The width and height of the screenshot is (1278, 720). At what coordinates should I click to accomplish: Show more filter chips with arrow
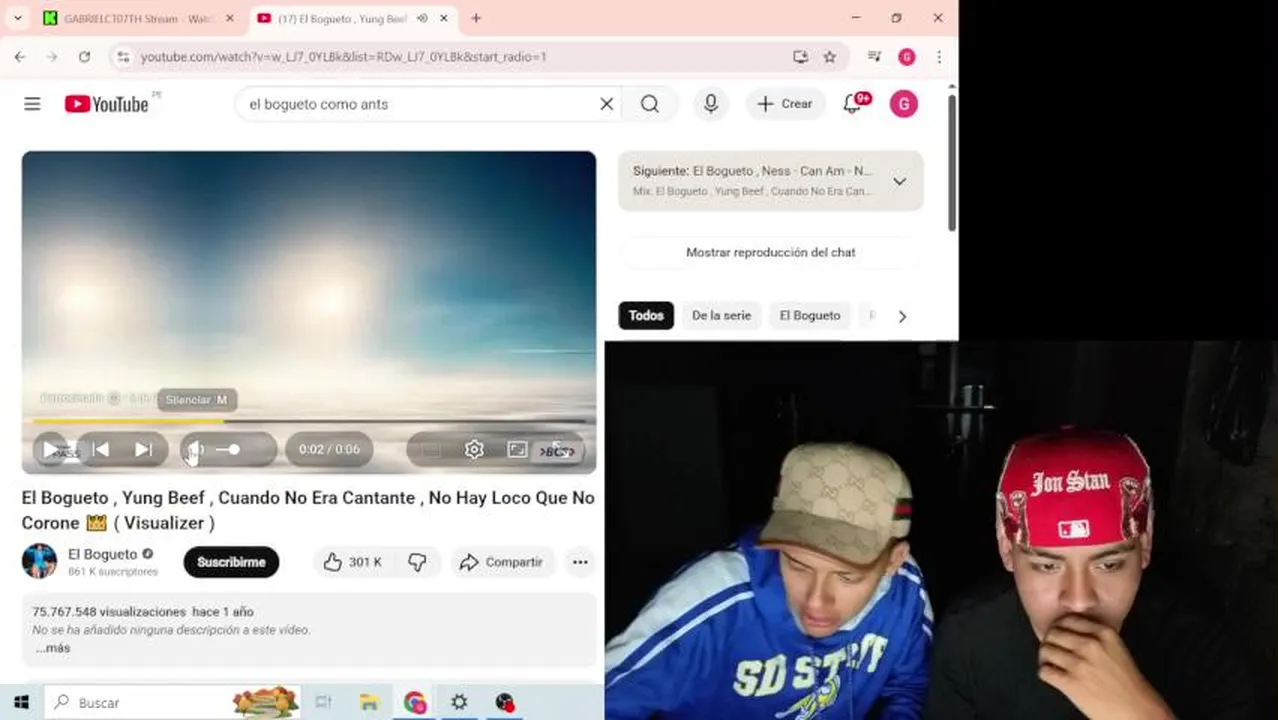(902, 316)
